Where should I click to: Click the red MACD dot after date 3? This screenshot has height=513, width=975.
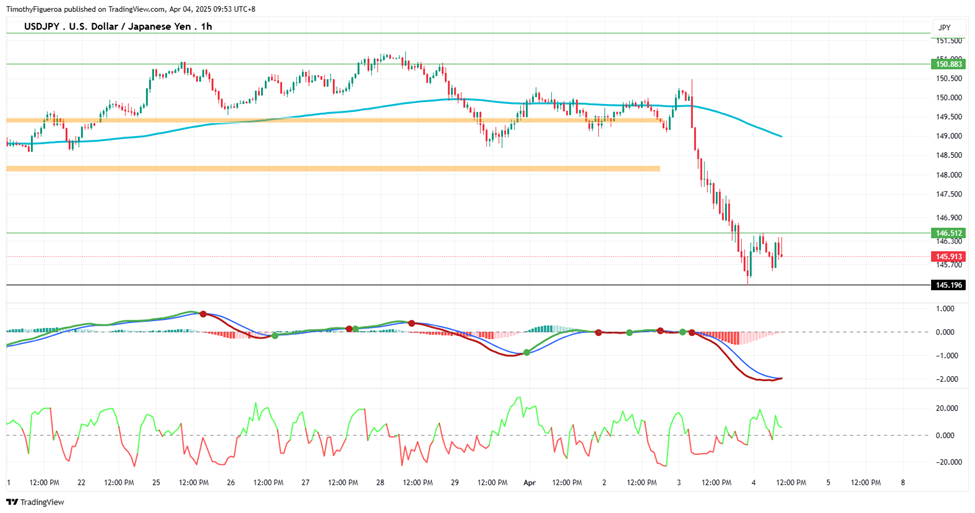691,333
